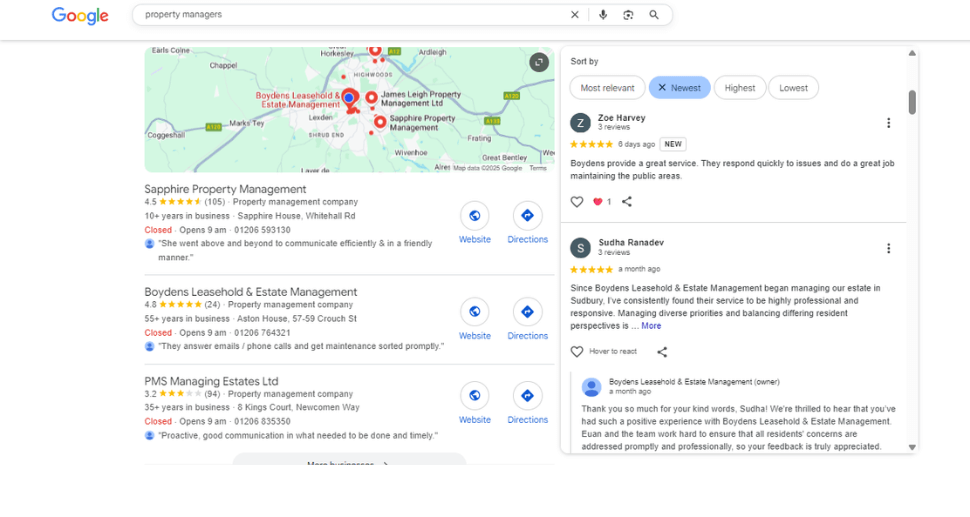Viewport: 970px width, 517px height.
Task: Open options menu for Sudha Ranadev review
Action: [x=888, y=249]
